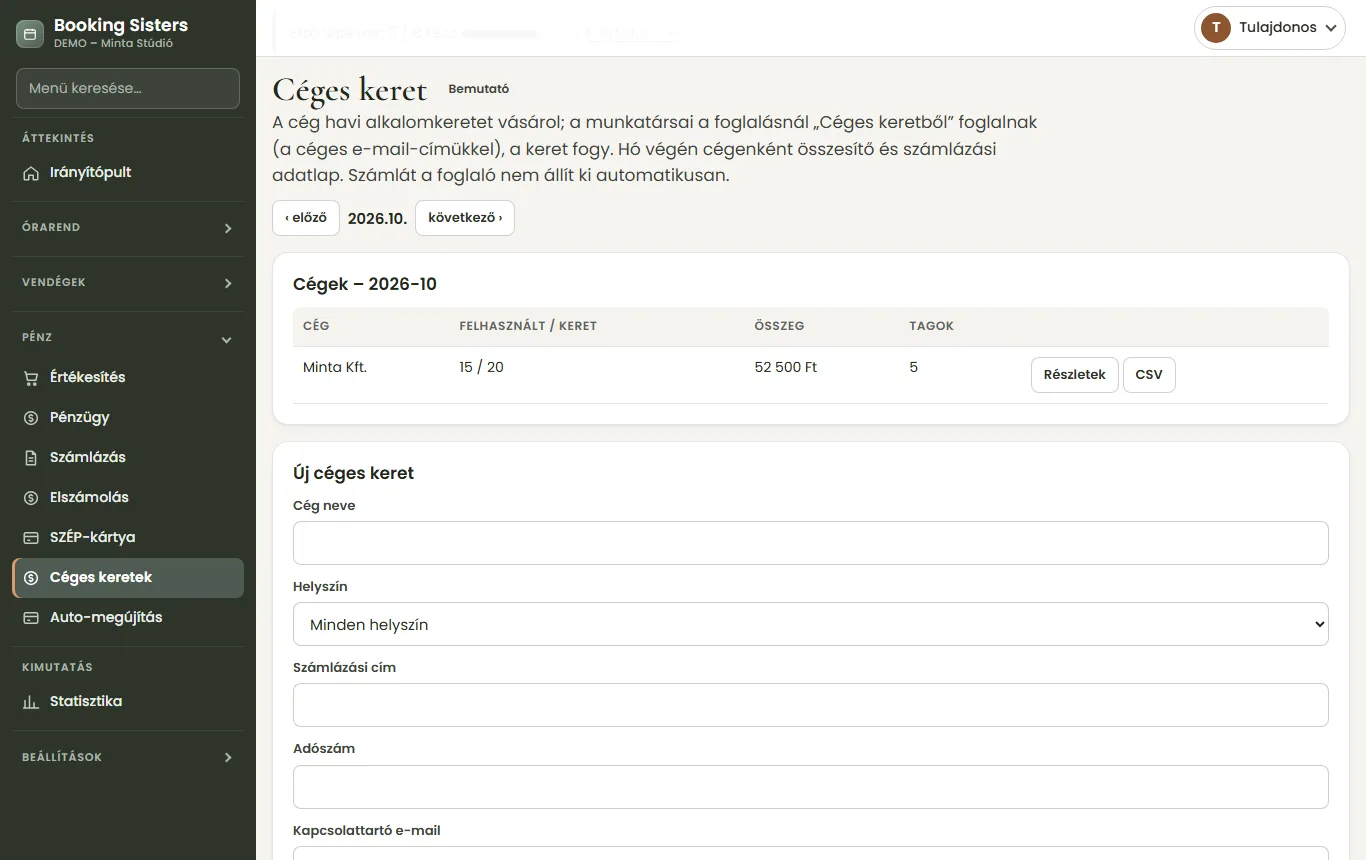
Task: Expand the ÓRAREND sidebar section
Action: pyautogui.click(x=128, y=228)
